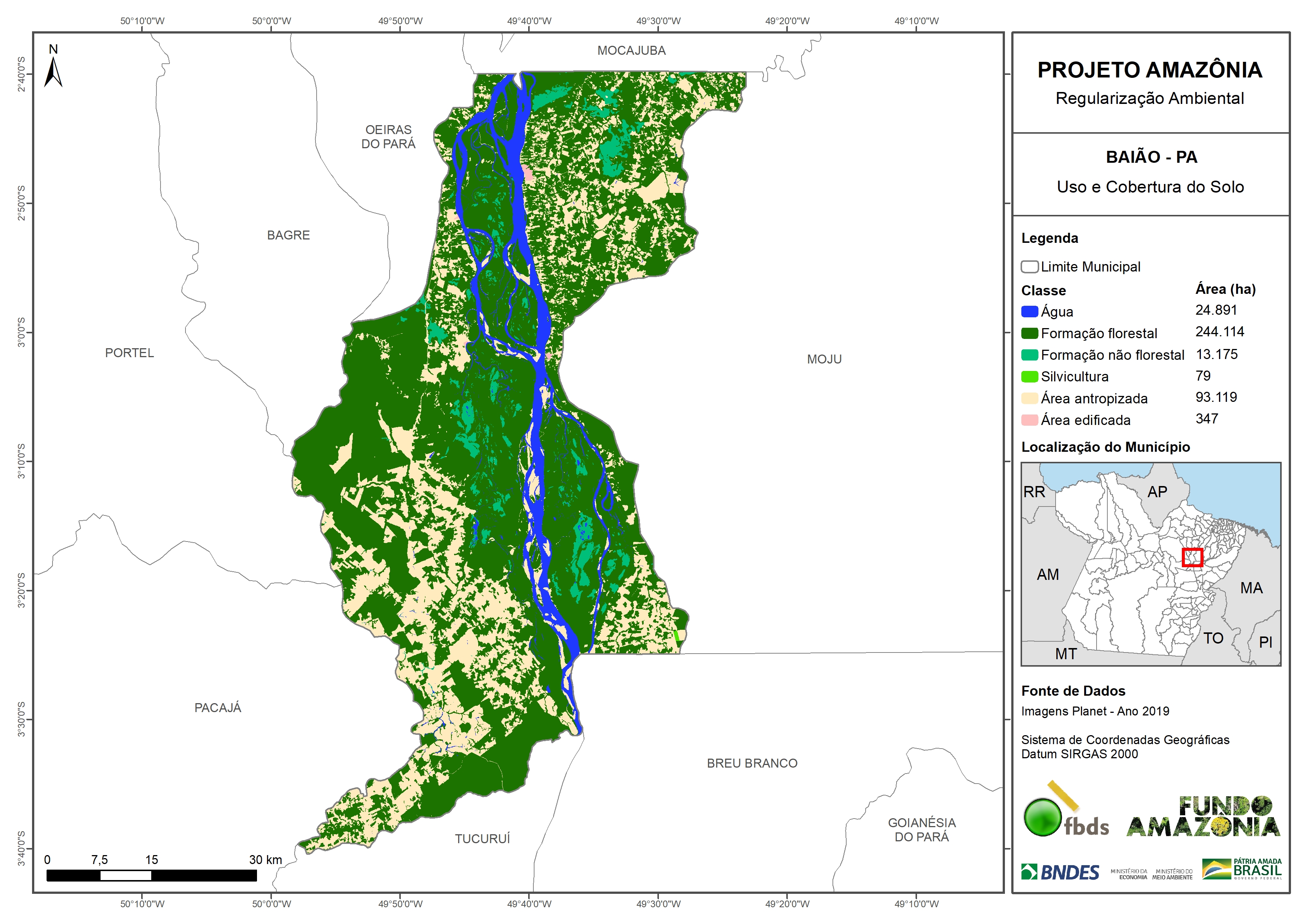Click the pink Área edificada swatch
1307x924 pixels.
pos(1029,420)
